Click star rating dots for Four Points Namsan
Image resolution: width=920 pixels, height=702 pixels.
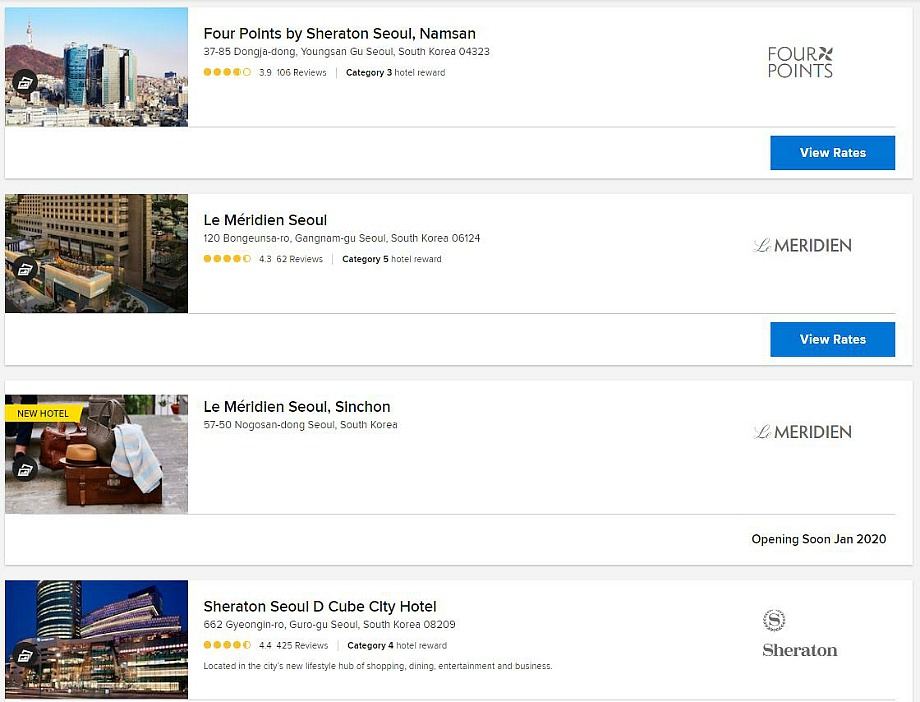point(228,72)
